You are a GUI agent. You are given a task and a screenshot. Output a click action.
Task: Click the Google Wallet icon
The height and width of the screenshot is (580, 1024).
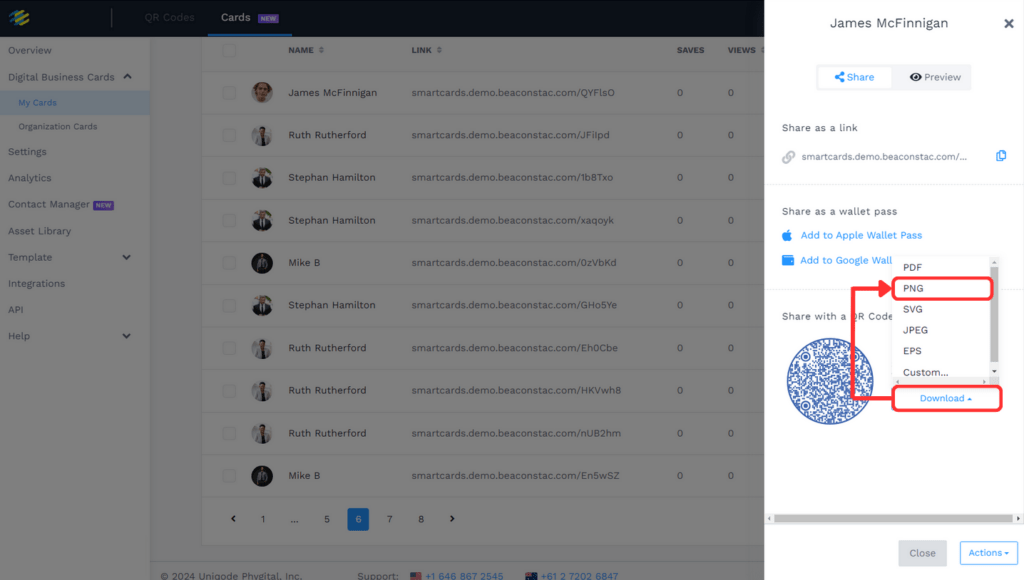[787, 259]
